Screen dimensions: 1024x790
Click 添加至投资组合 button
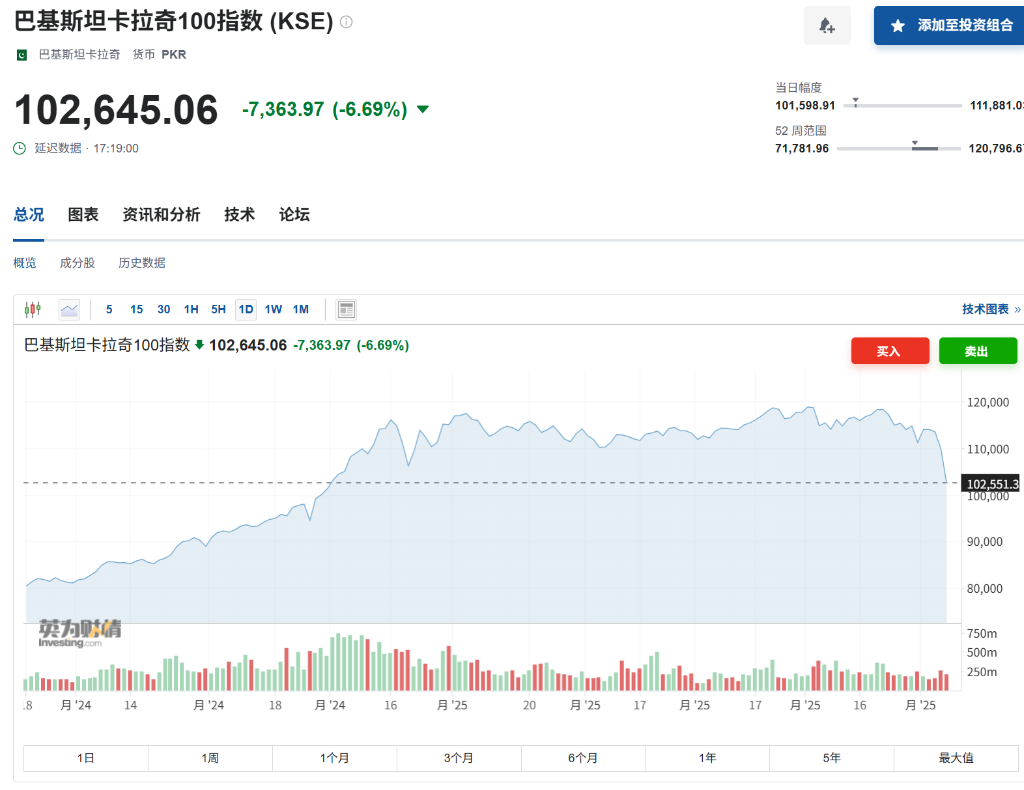(950, 26)
